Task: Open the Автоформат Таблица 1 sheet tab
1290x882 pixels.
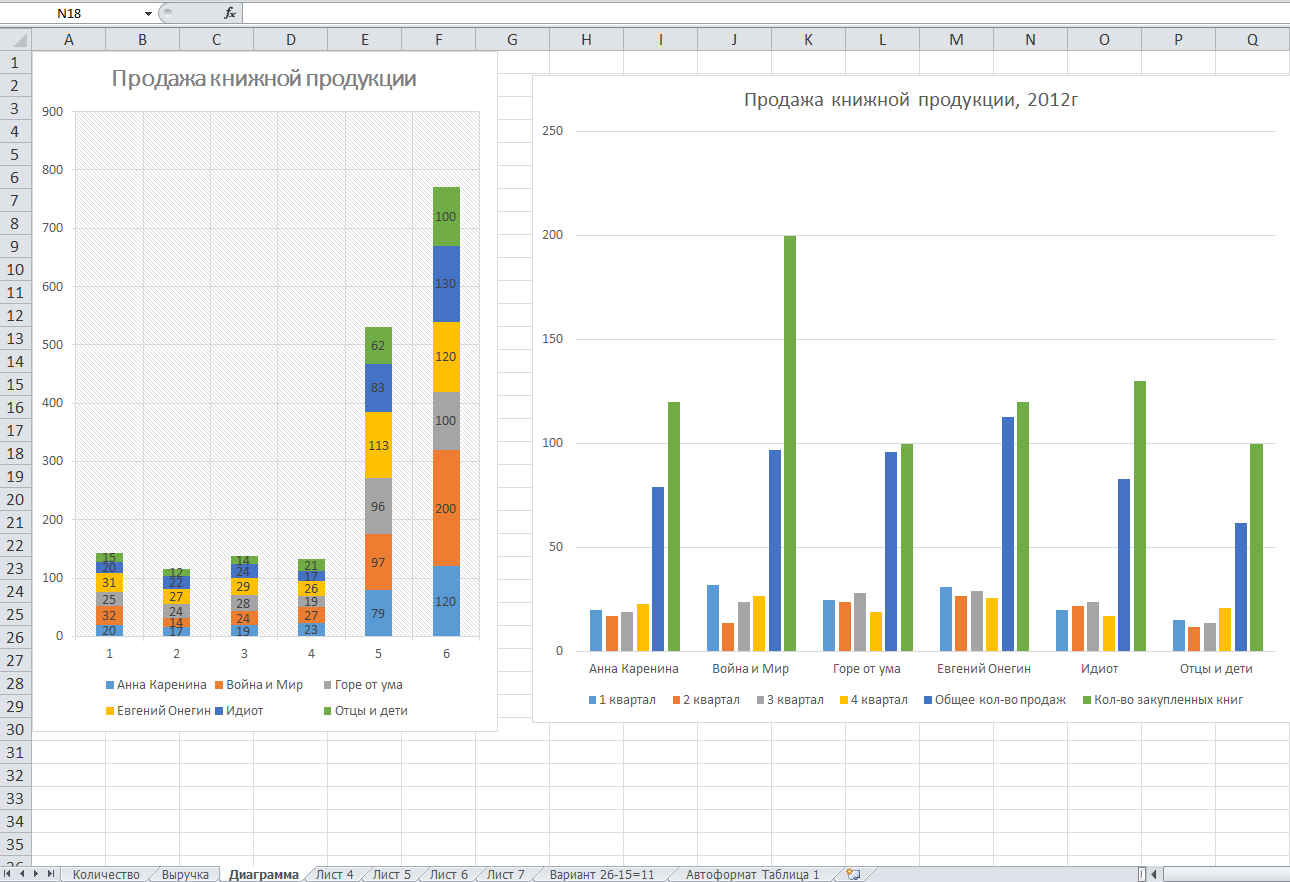Action: (752, 874)
